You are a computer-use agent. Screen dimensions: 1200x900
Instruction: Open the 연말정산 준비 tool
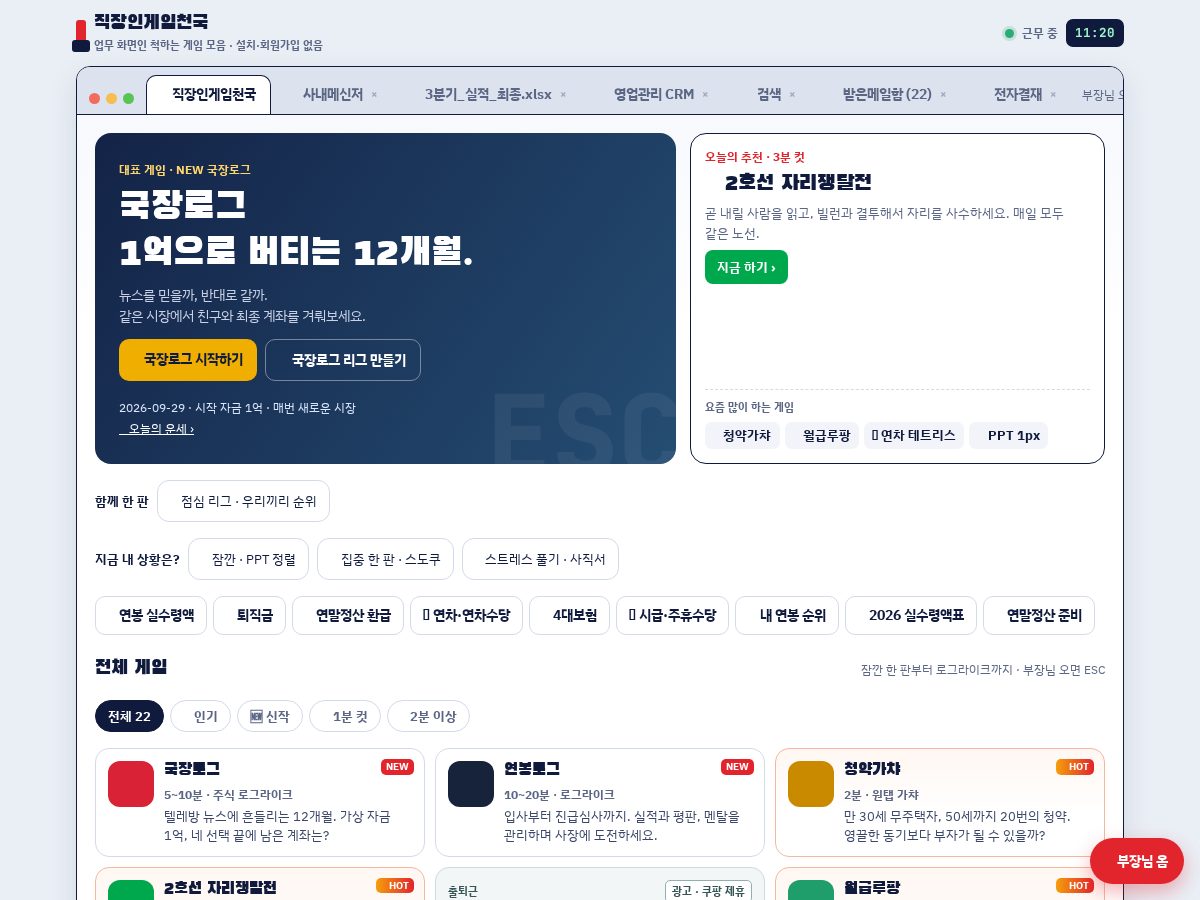pyautogui.click(x=1039, y=616)
